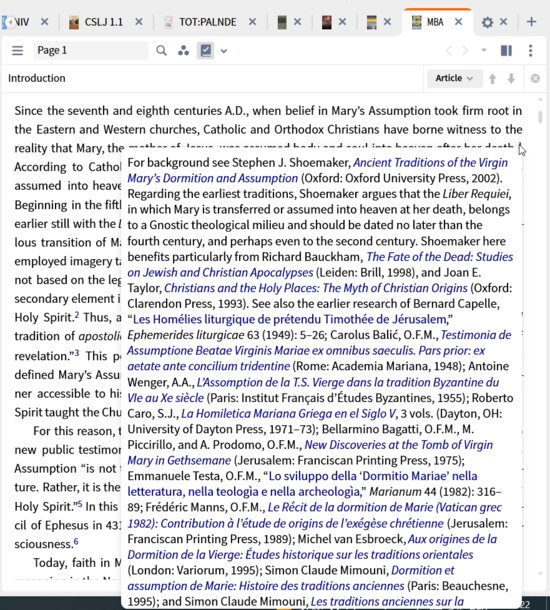This screenshot has height=610, width=550.
Task: Click footnote 6 after sciousness
Action: point(76,541)
